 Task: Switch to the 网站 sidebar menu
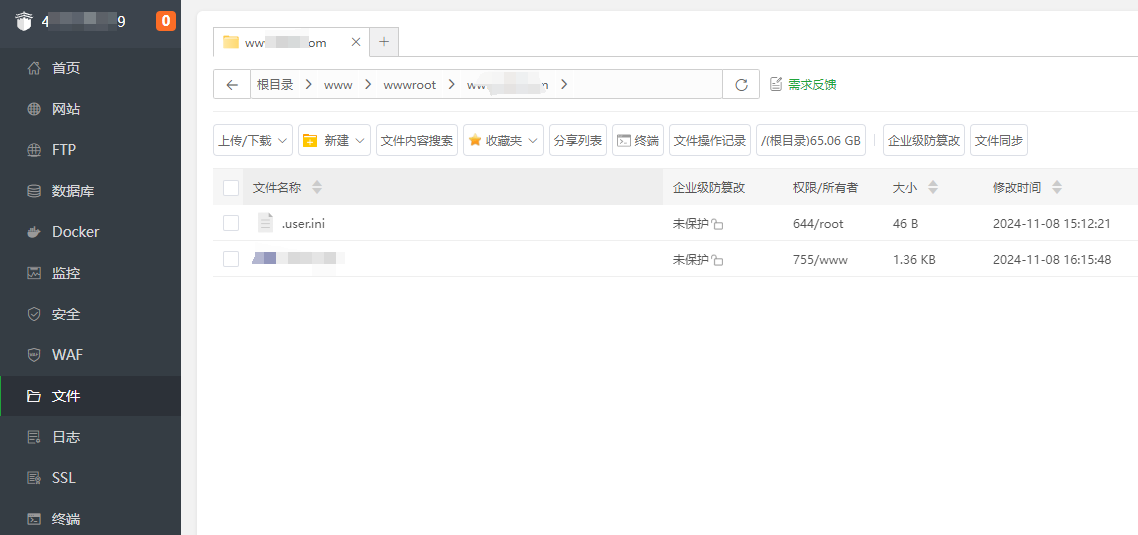point(66,109)
